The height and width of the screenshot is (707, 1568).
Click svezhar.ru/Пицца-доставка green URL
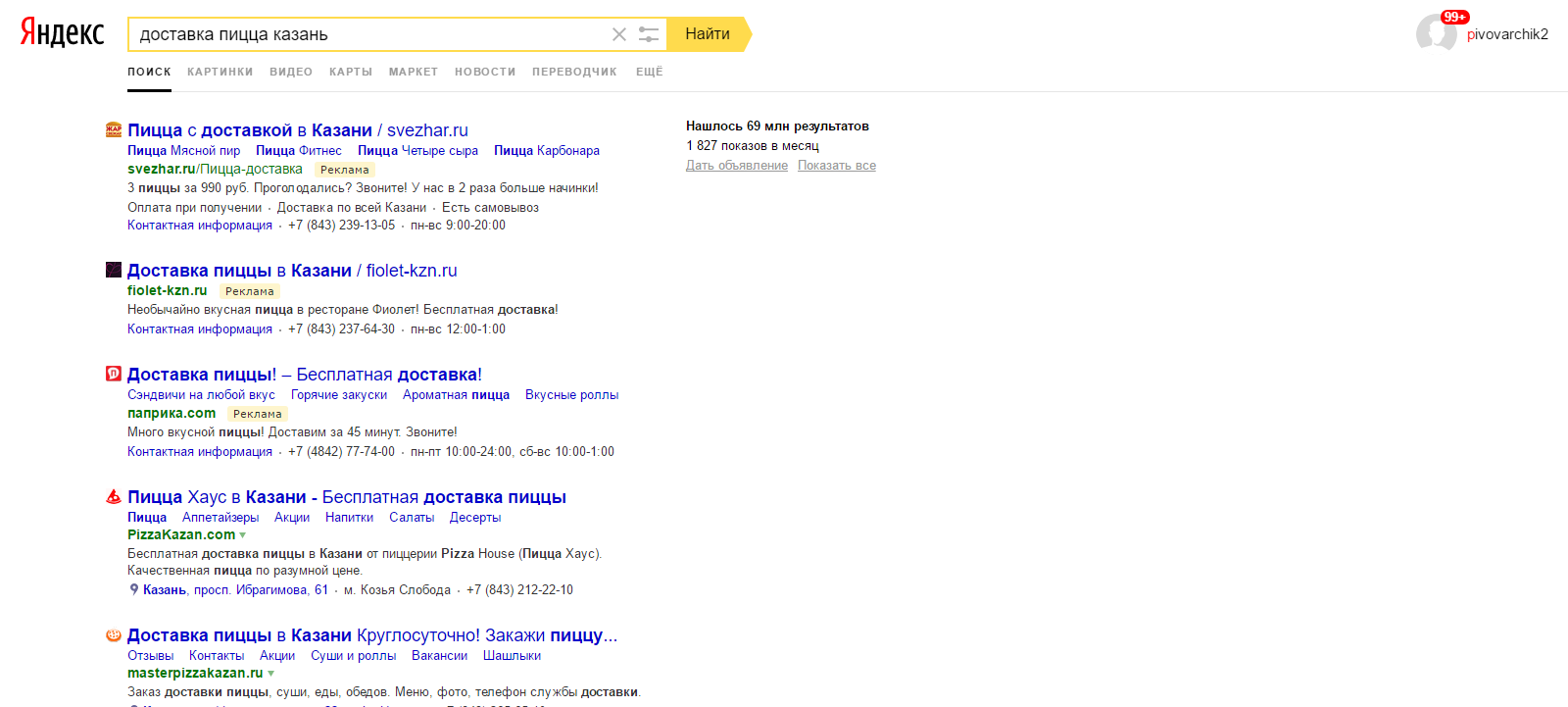pyautogui.click(x=215, y=169)
